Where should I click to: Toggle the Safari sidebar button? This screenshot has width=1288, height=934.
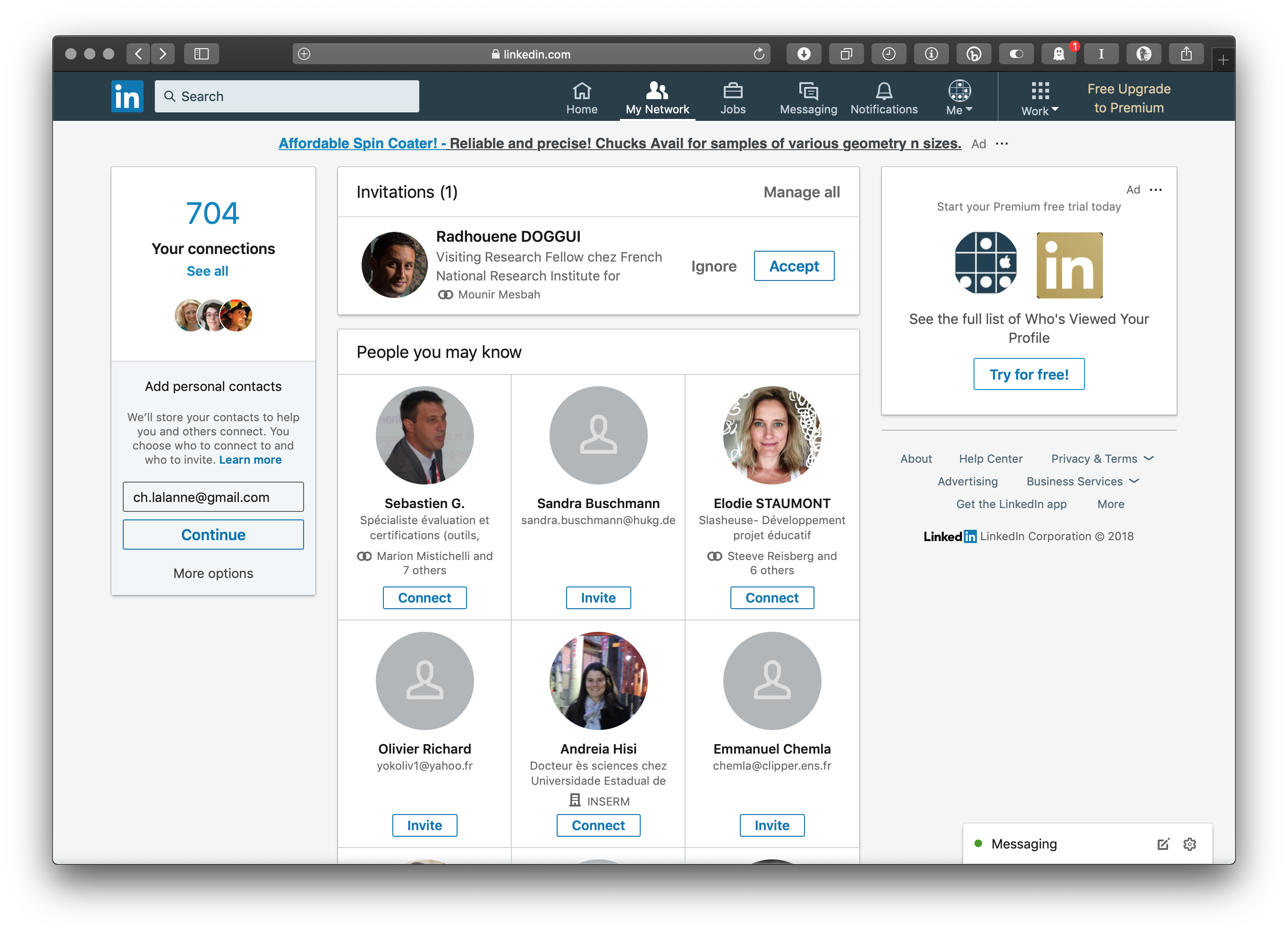[202, 54]
